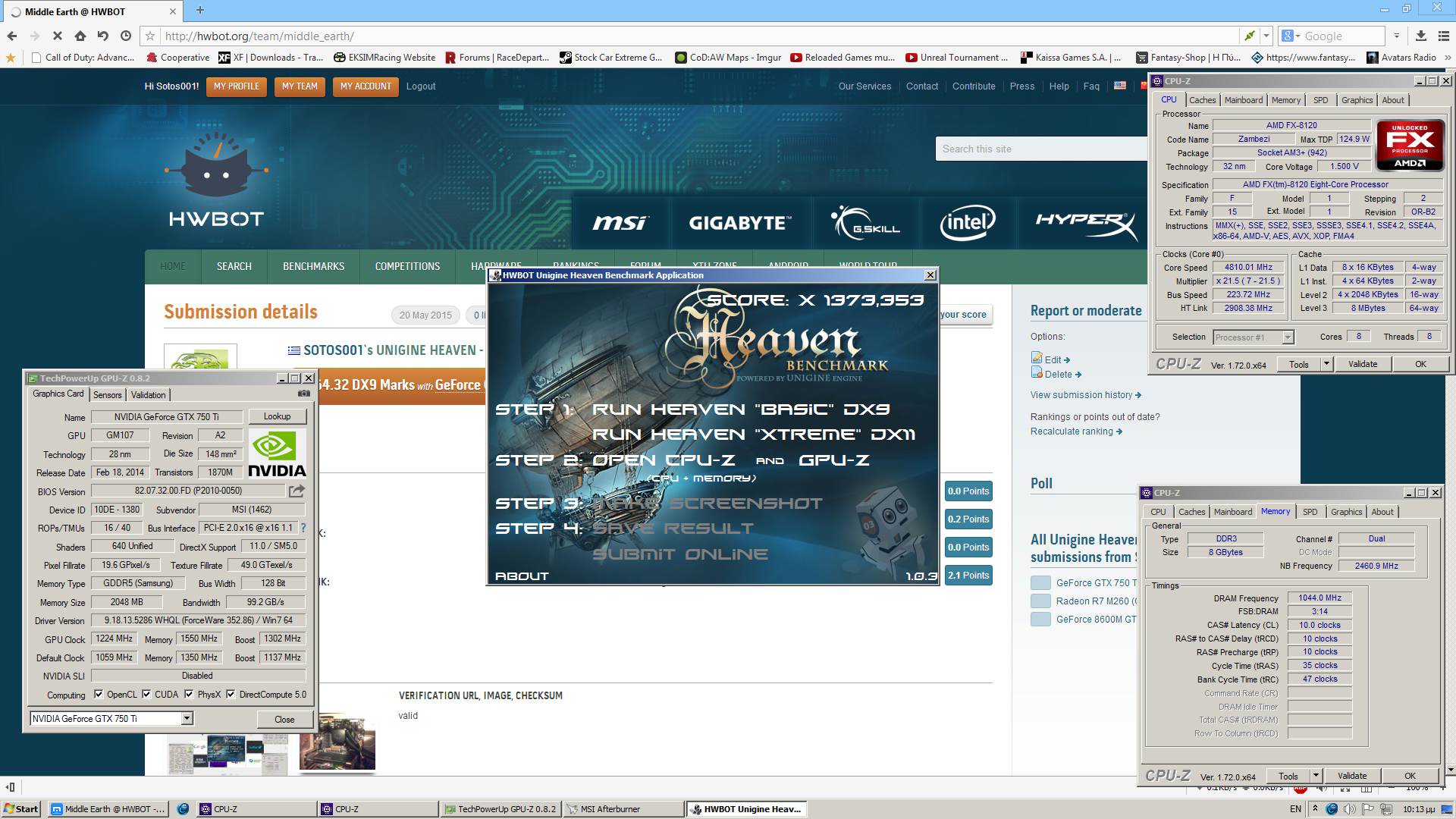Screen dimensions: 1456x819
Task: Open volume speaker icon in system tray
Action: point(1349,809)
